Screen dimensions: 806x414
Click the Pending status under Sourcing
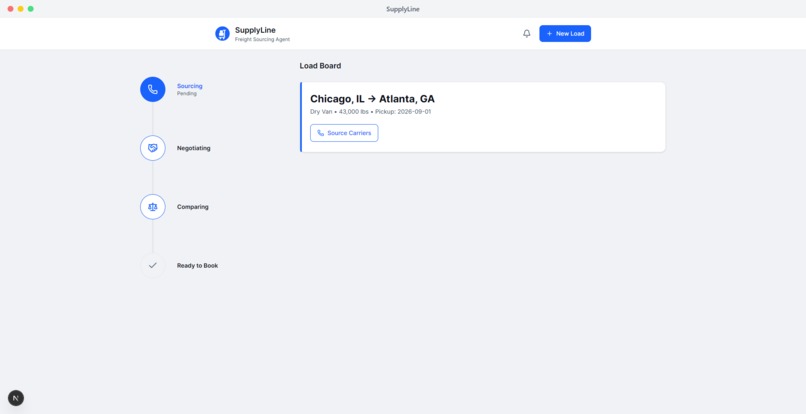click(x=187, y=94)
